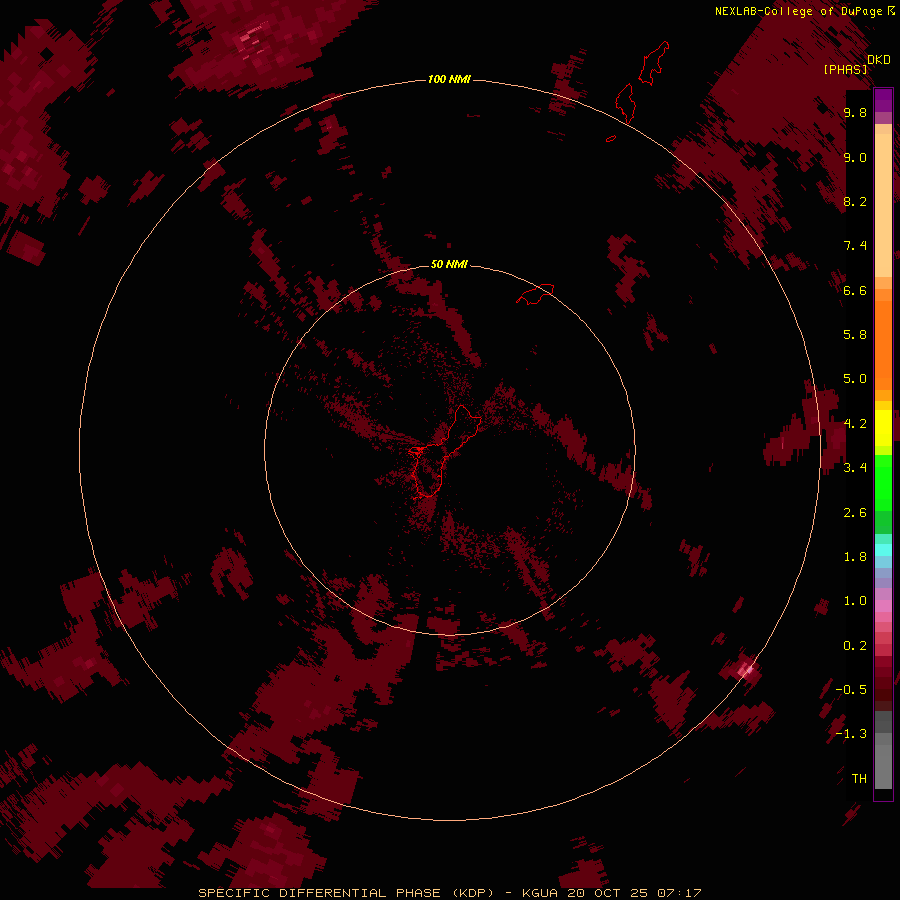Click the bright pink echo on southeast 100 NMI ring
900x900 pixels.
pyautogui.click(x=745, y=669)
